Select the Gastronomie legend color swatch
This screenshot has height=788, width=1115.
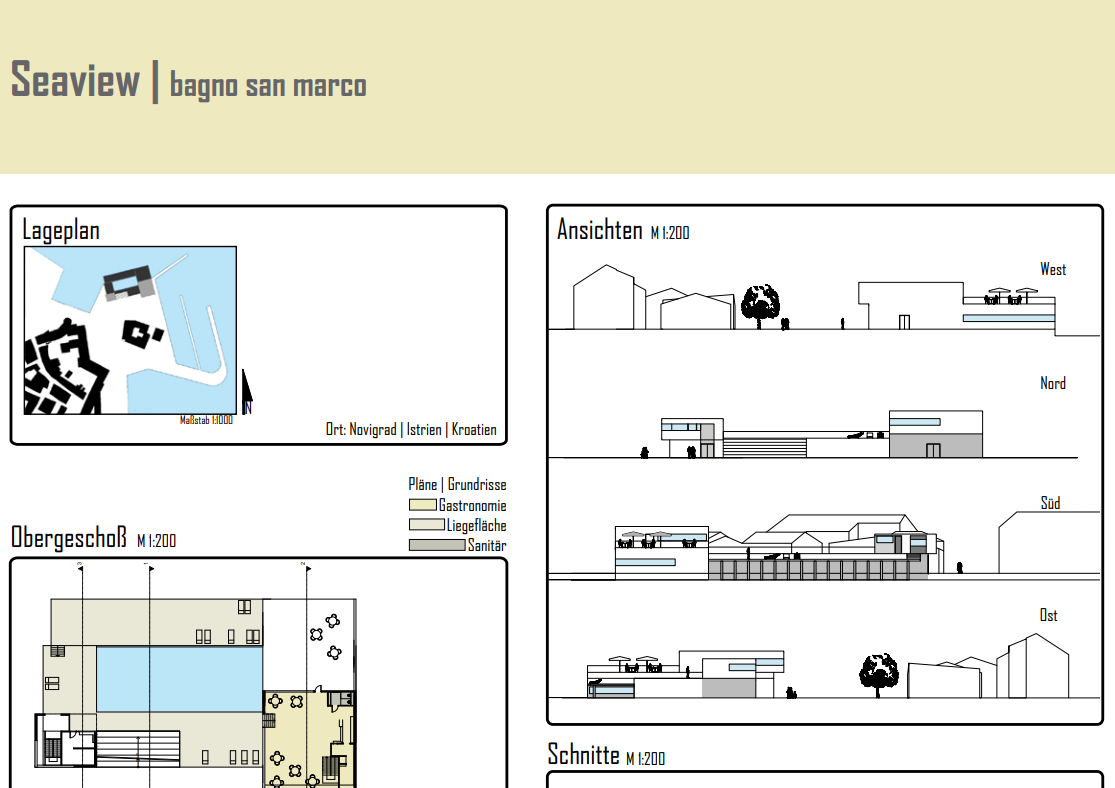coord(422,506)
